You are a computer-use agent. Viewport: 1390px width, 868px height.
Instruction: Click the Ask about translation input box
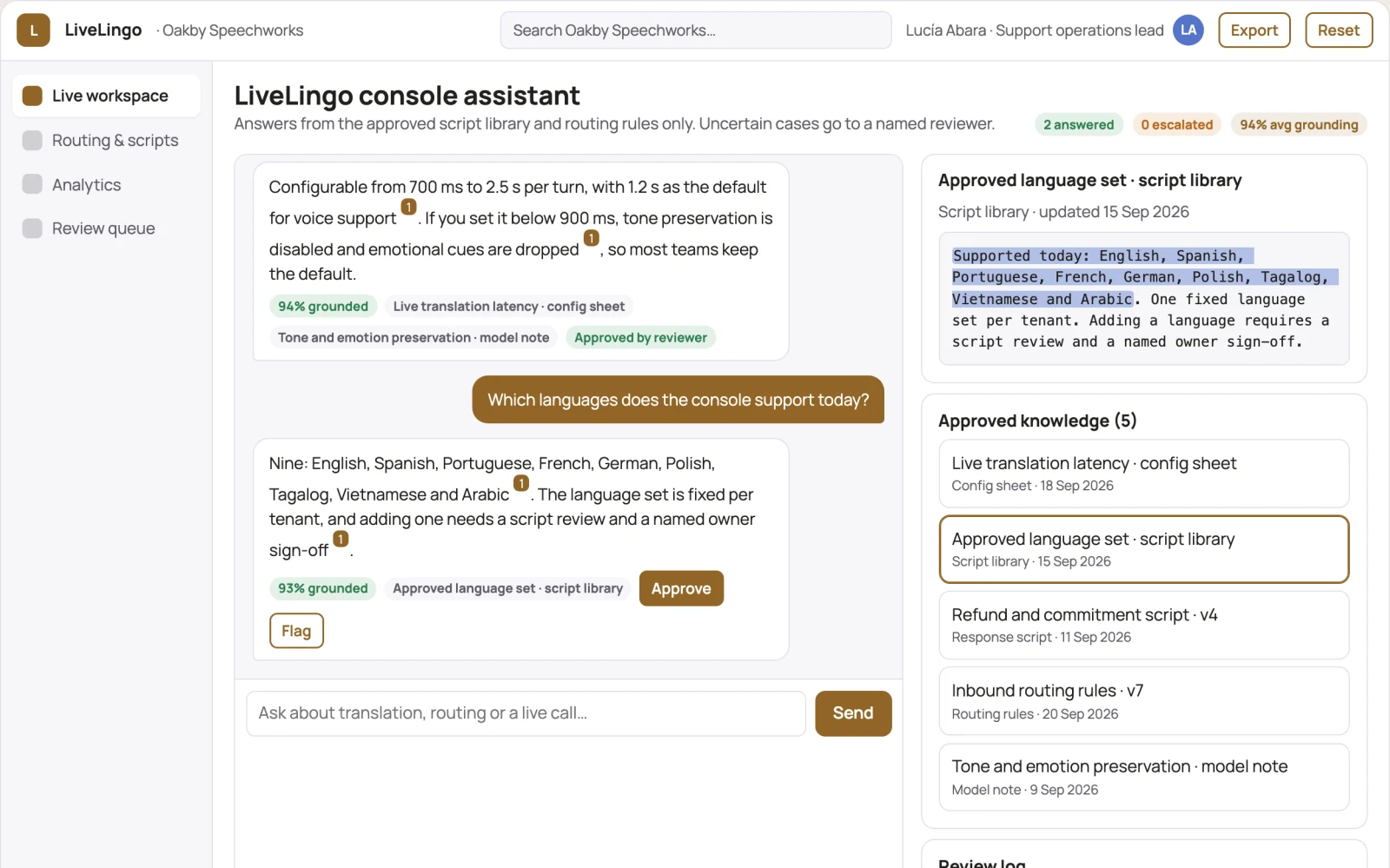526,713
